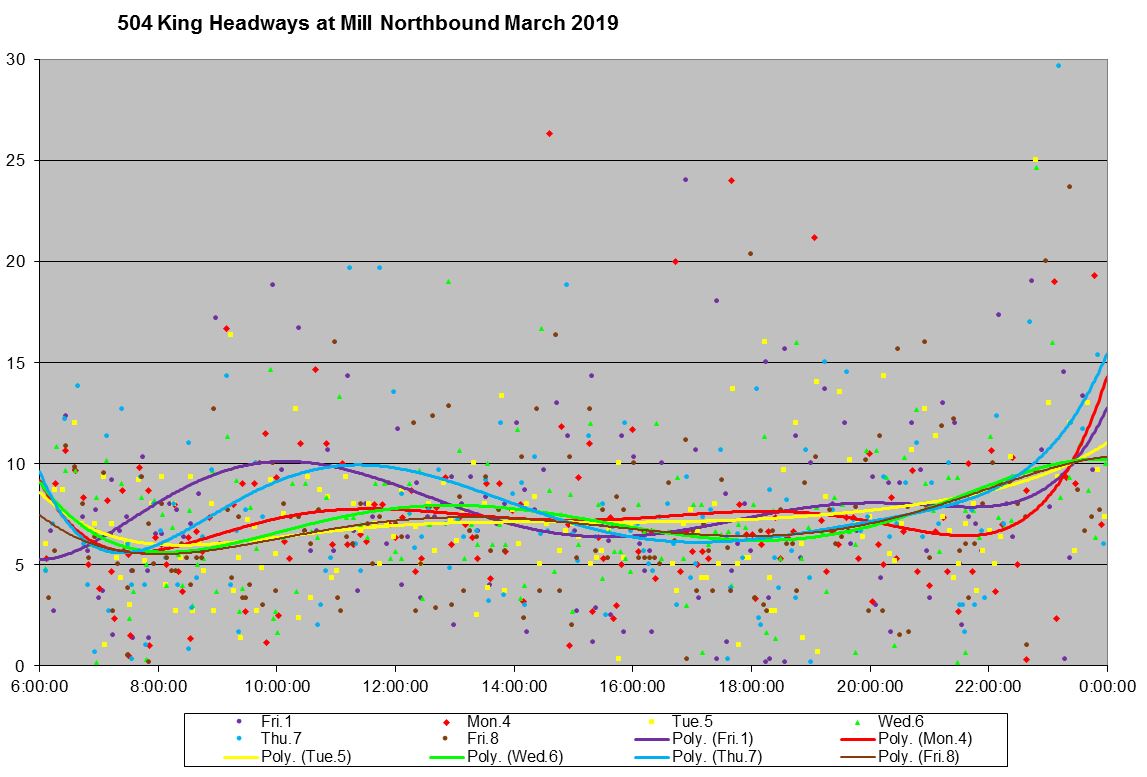Viewport: 1147px width, 777px height.
Task: Click the 30 value on the vertical axis
Action: tap(18, 59)
